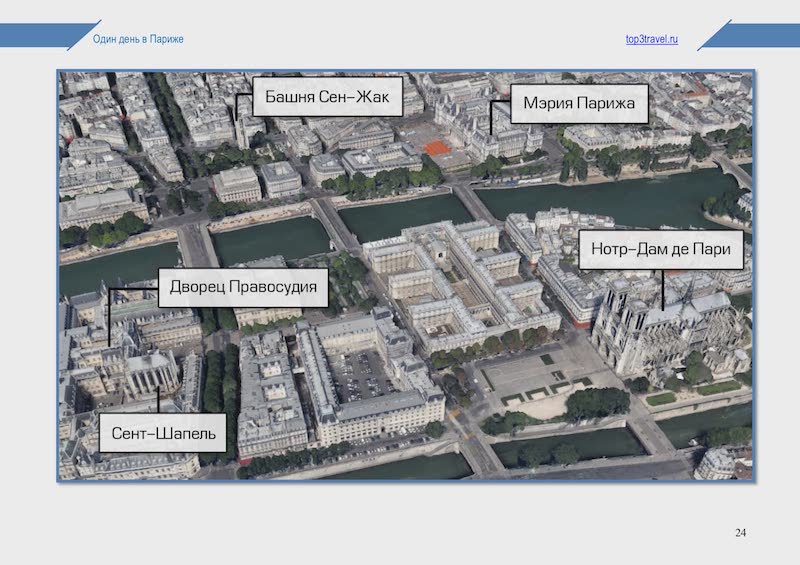
Task: Click the blue parallelogram on the header's left
Action: (x=40, y=38)
